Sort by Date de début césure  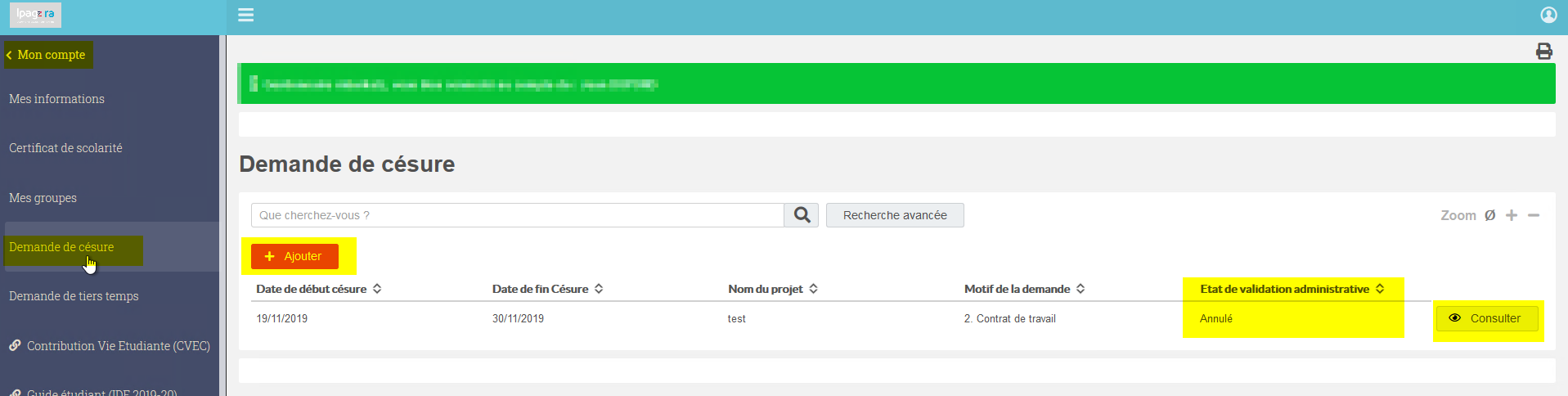pyautogui.click(x=319, y=289)
